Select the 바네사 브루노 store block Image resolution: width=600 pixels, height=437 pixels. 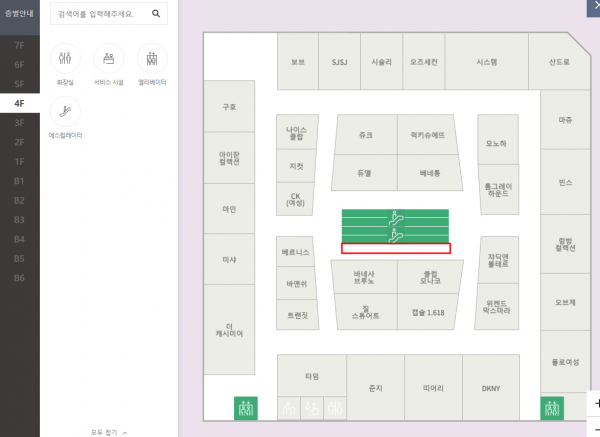pos(364,277)
